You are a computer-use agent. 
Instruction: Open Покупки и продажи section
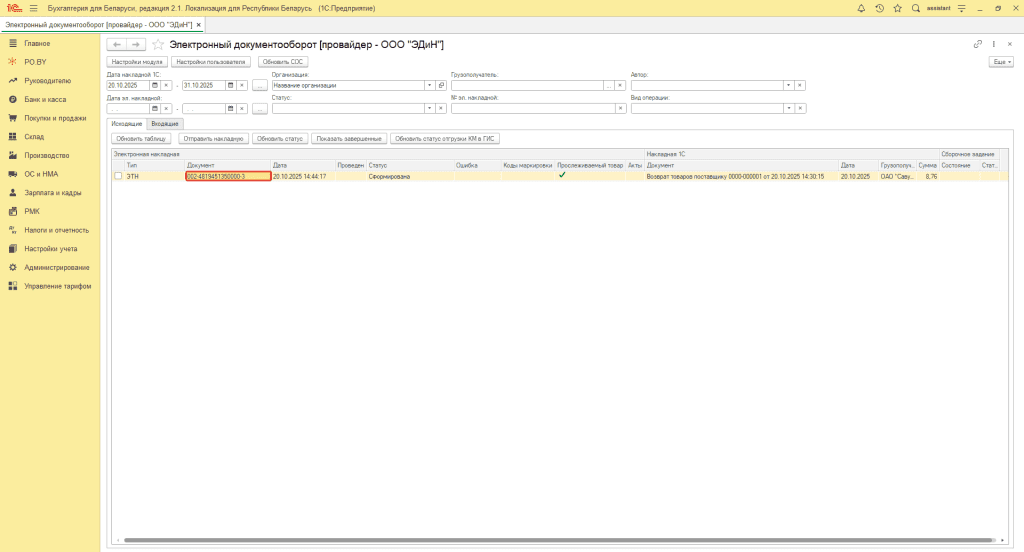click(x=55, y=118)
